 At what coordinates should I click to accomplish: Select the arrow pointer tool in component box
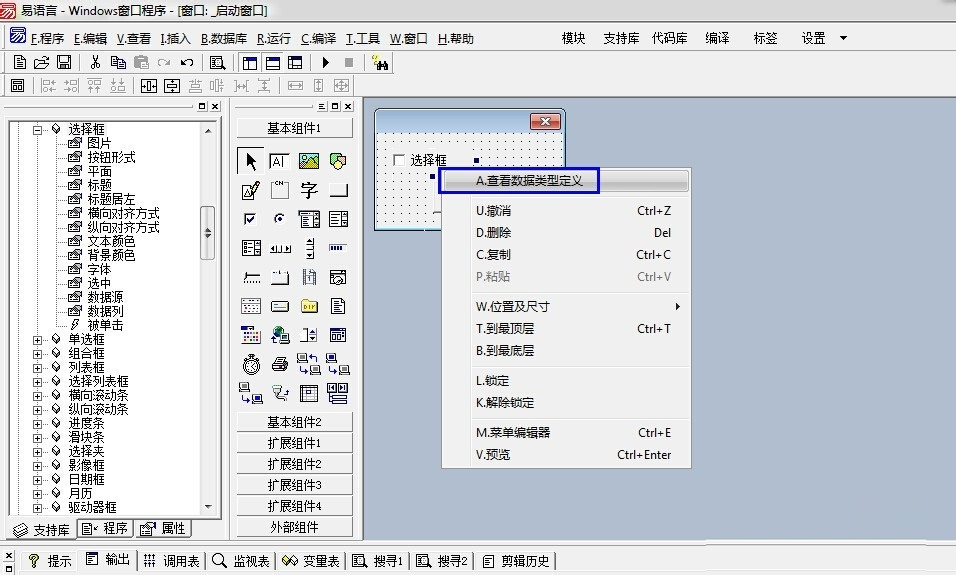pyautogui.click(x=251, y=161)
